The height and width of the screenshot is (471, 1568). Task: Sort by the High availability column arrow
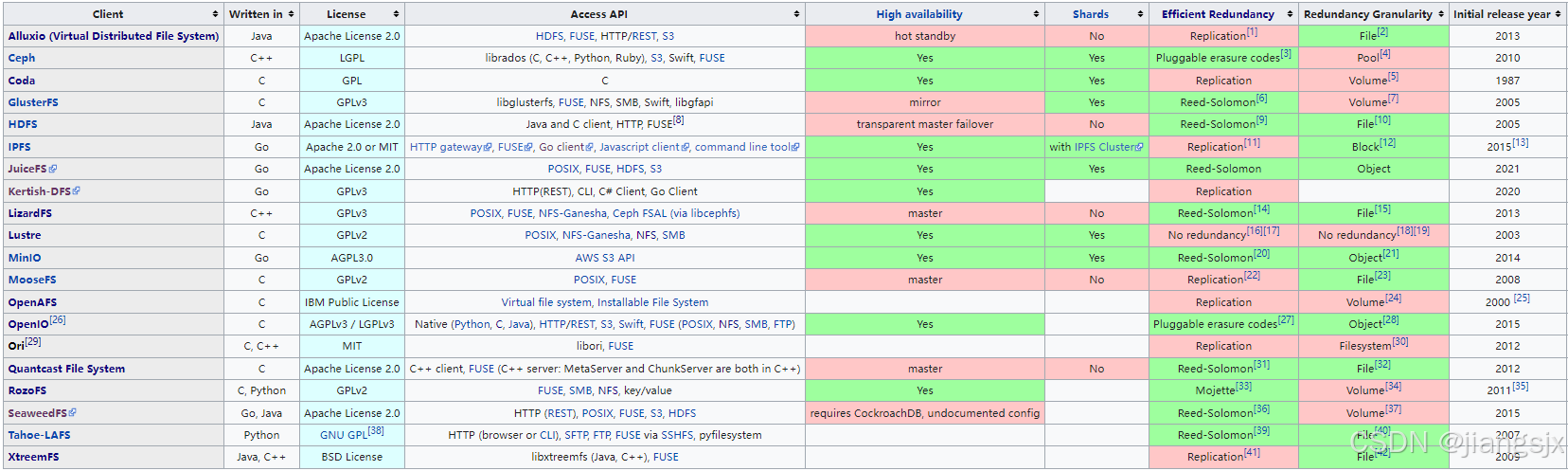click(1037, 14)
